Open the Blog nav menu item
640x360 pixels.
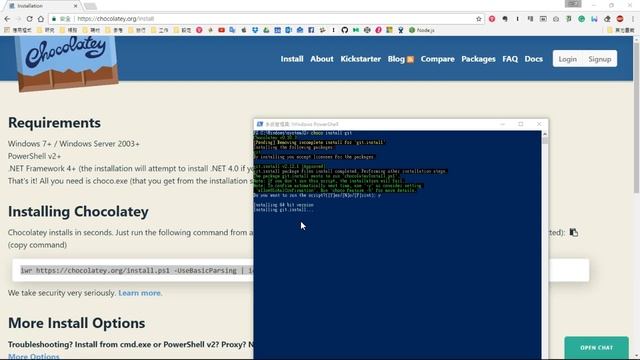(x=396, y=59)
